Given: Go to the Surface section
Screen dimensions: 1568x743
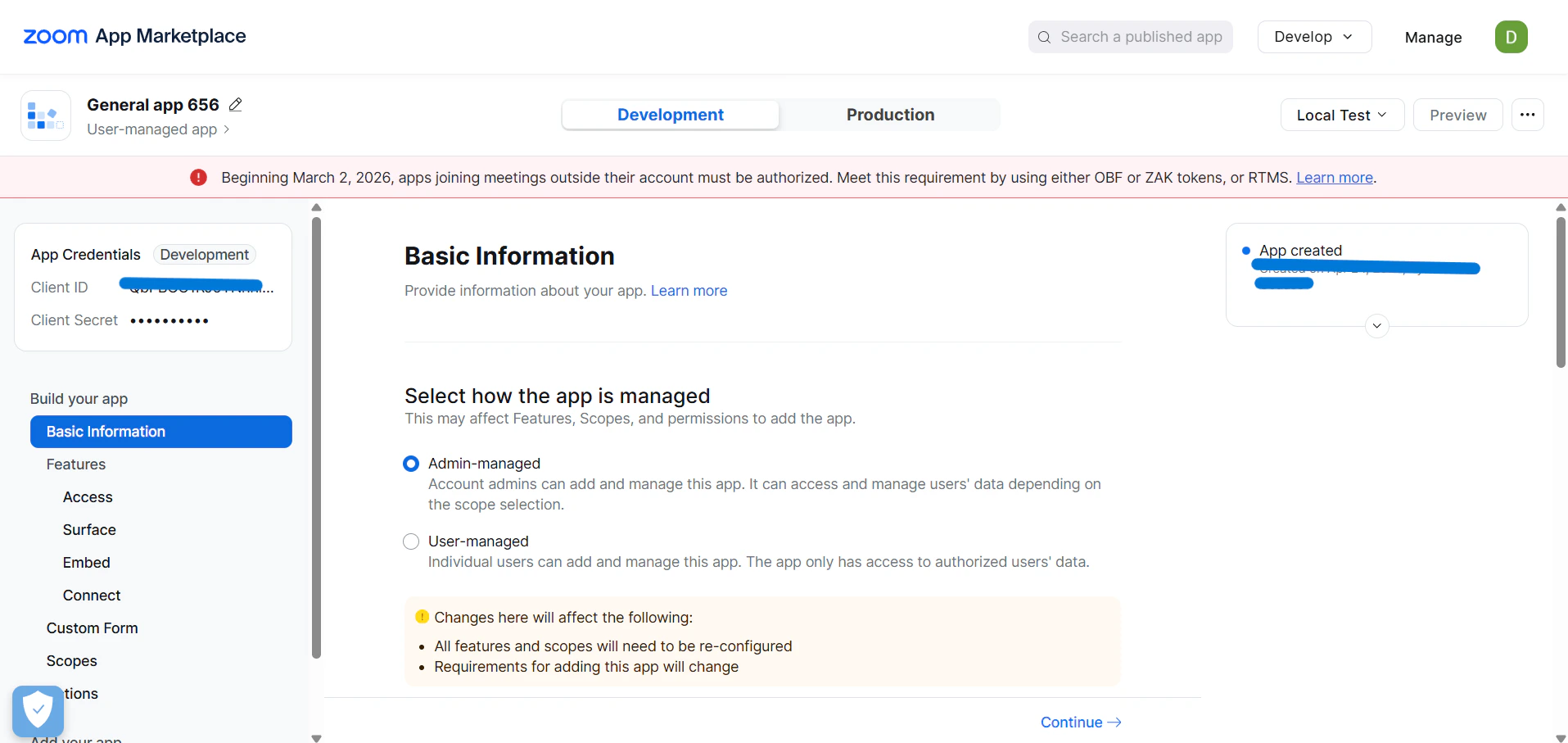Looking at the screenshot, I should (89, 530).
